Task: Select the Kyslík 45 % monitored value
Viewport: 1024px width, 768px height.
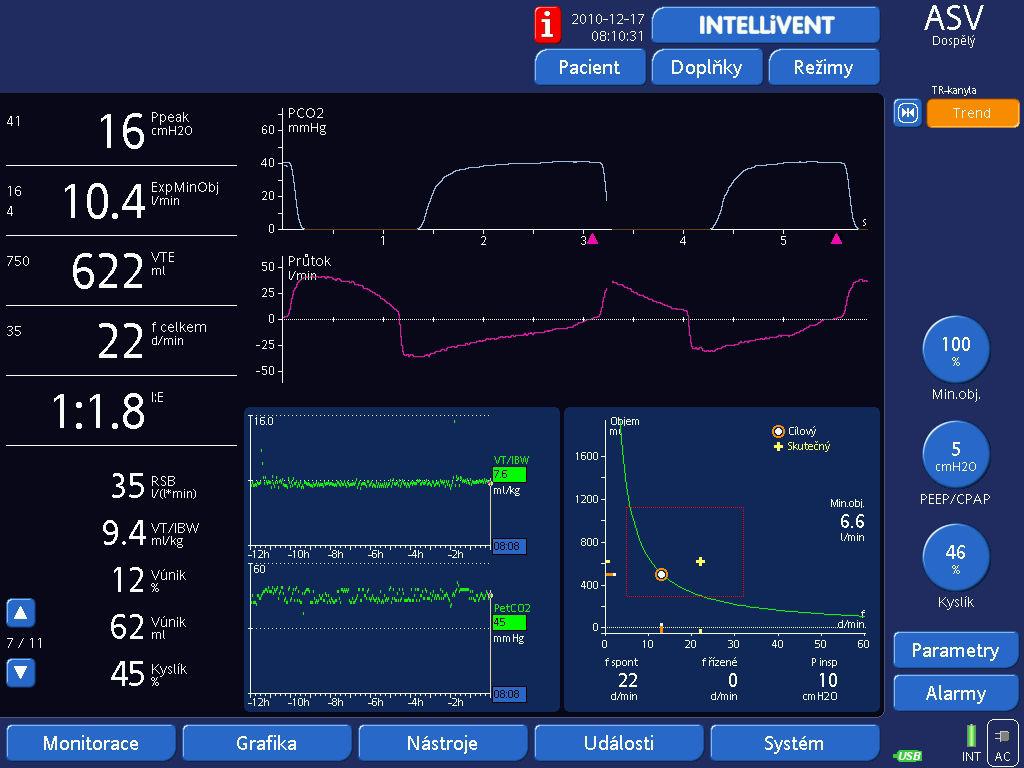Action: pyautogui.click(x=150, y=674)
